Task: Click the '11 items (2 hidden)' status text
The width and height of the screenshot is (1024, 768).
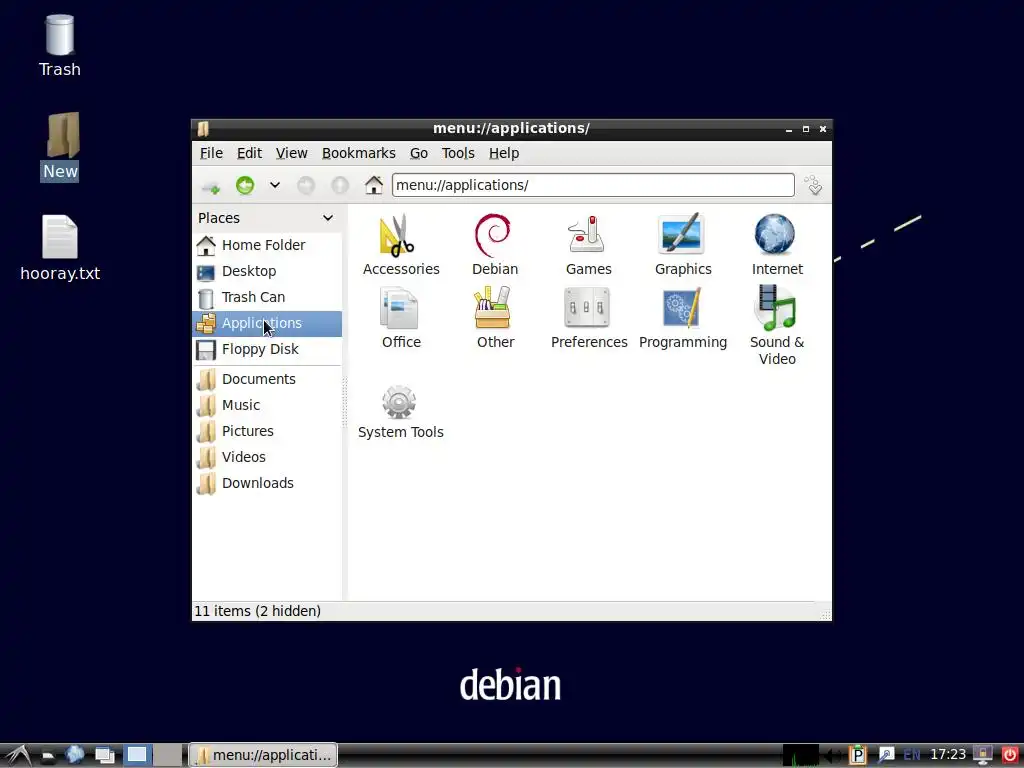Action: 257,611
